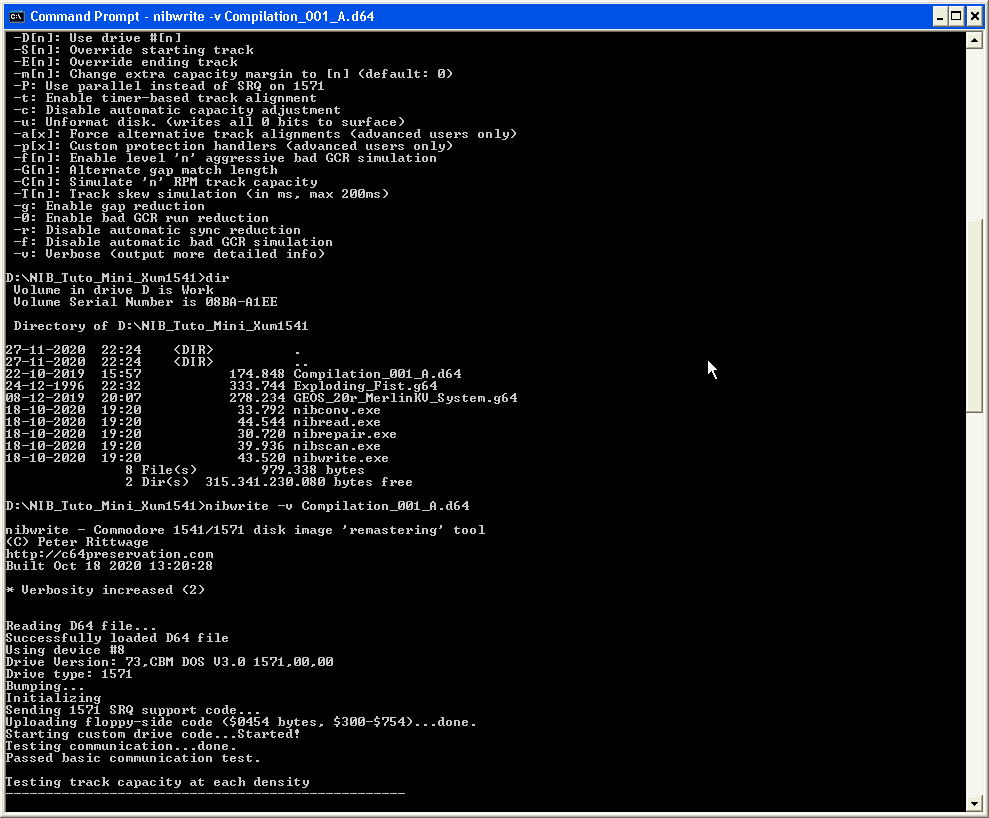Click the Exploding_Fist.g64 filename in listing
Viewport: 989px width, 818px height.
click(365, 386)
